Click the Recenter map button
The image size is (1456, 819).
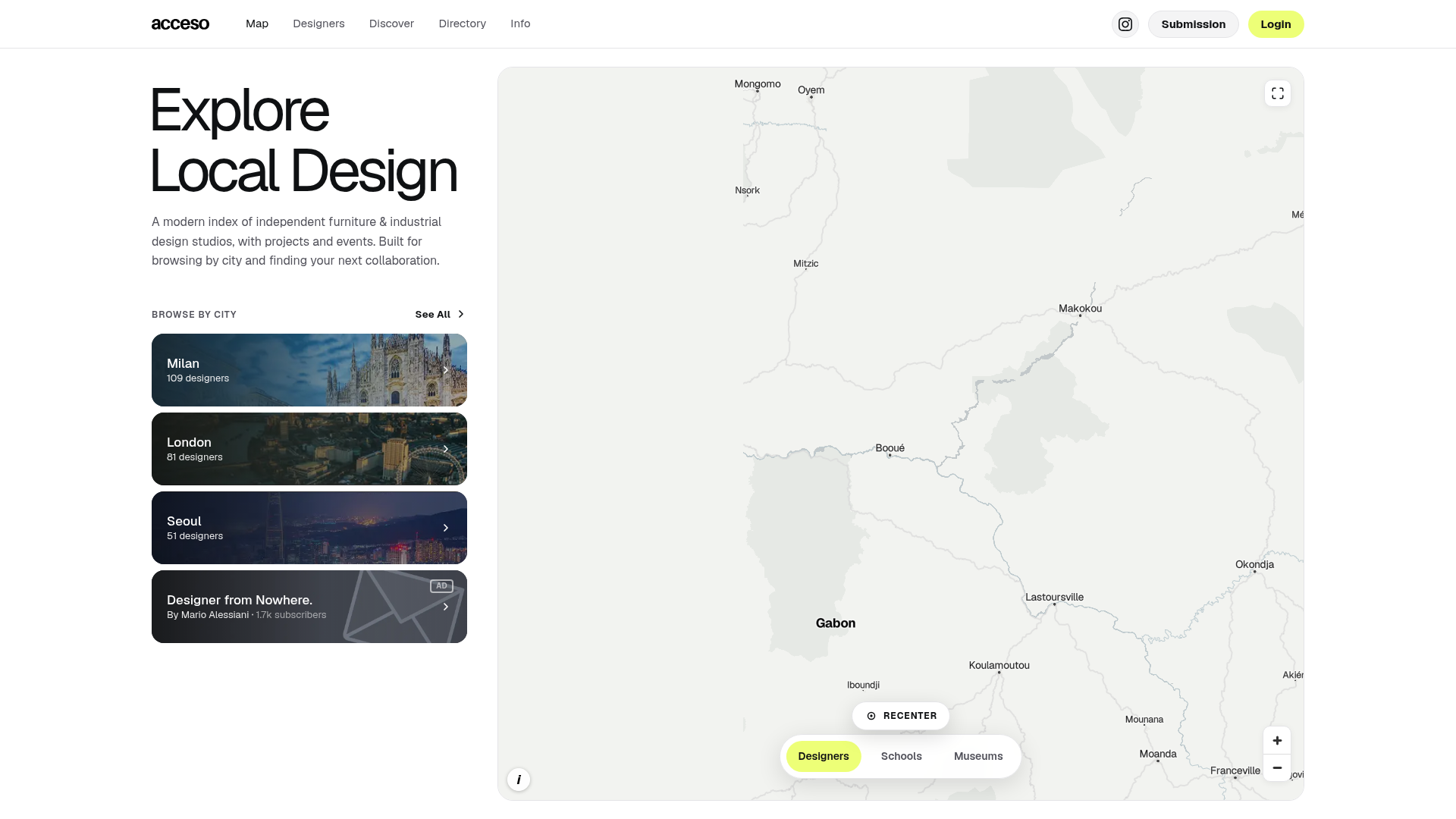901,716
